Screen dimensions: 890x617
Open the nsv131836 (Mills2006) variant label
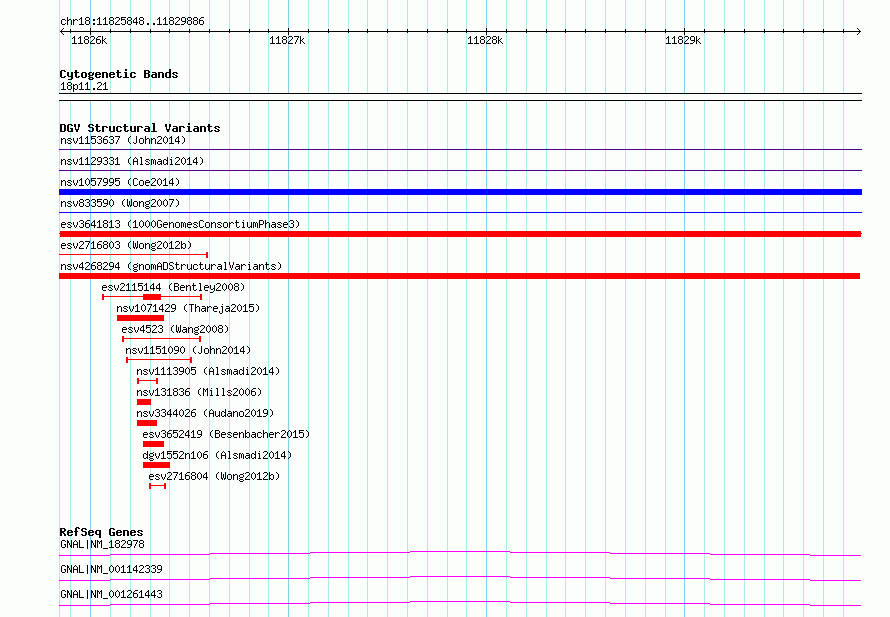pos(199,392)
